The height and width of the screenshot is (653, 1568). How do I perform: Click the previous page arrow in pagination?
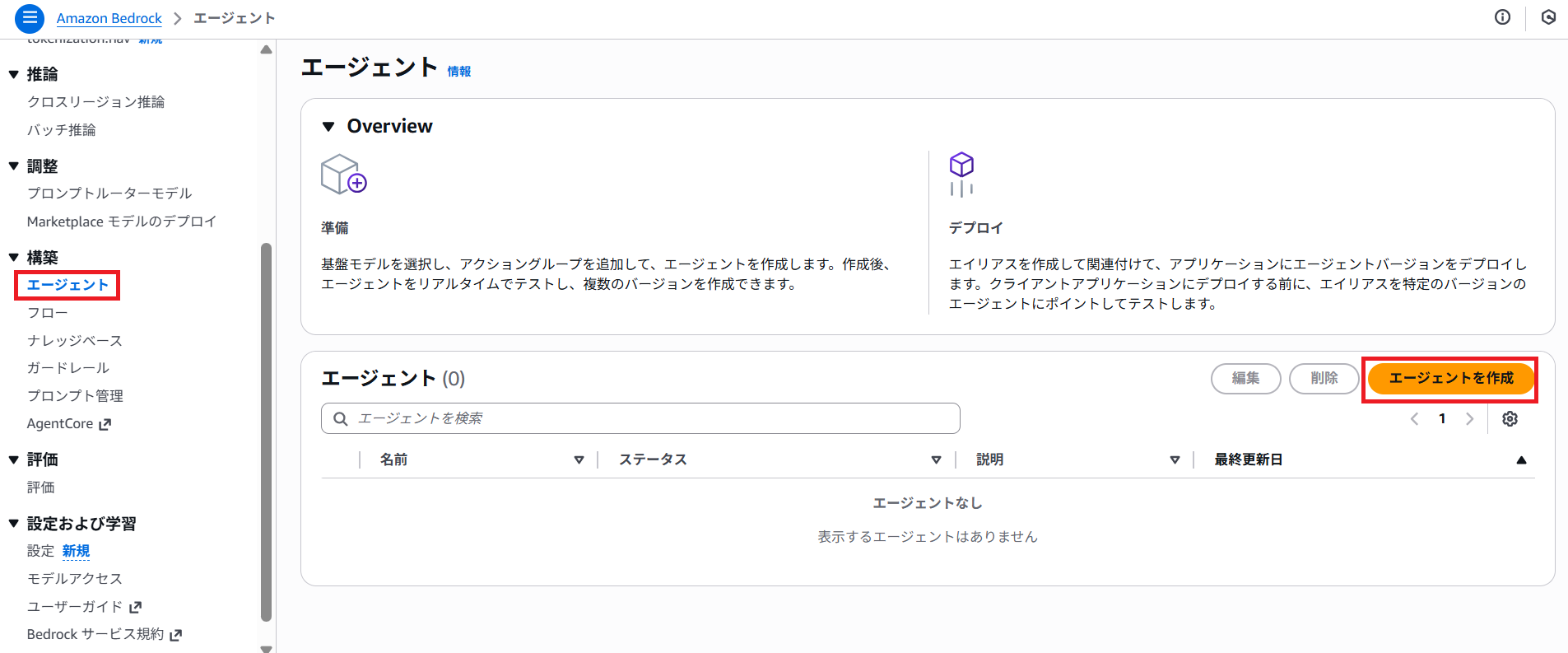(1414, 419)
